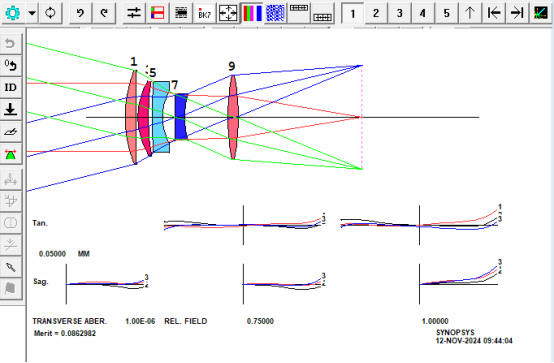Click the ID button in left sidebar
554x363 pixels.
tap(11, 87)
